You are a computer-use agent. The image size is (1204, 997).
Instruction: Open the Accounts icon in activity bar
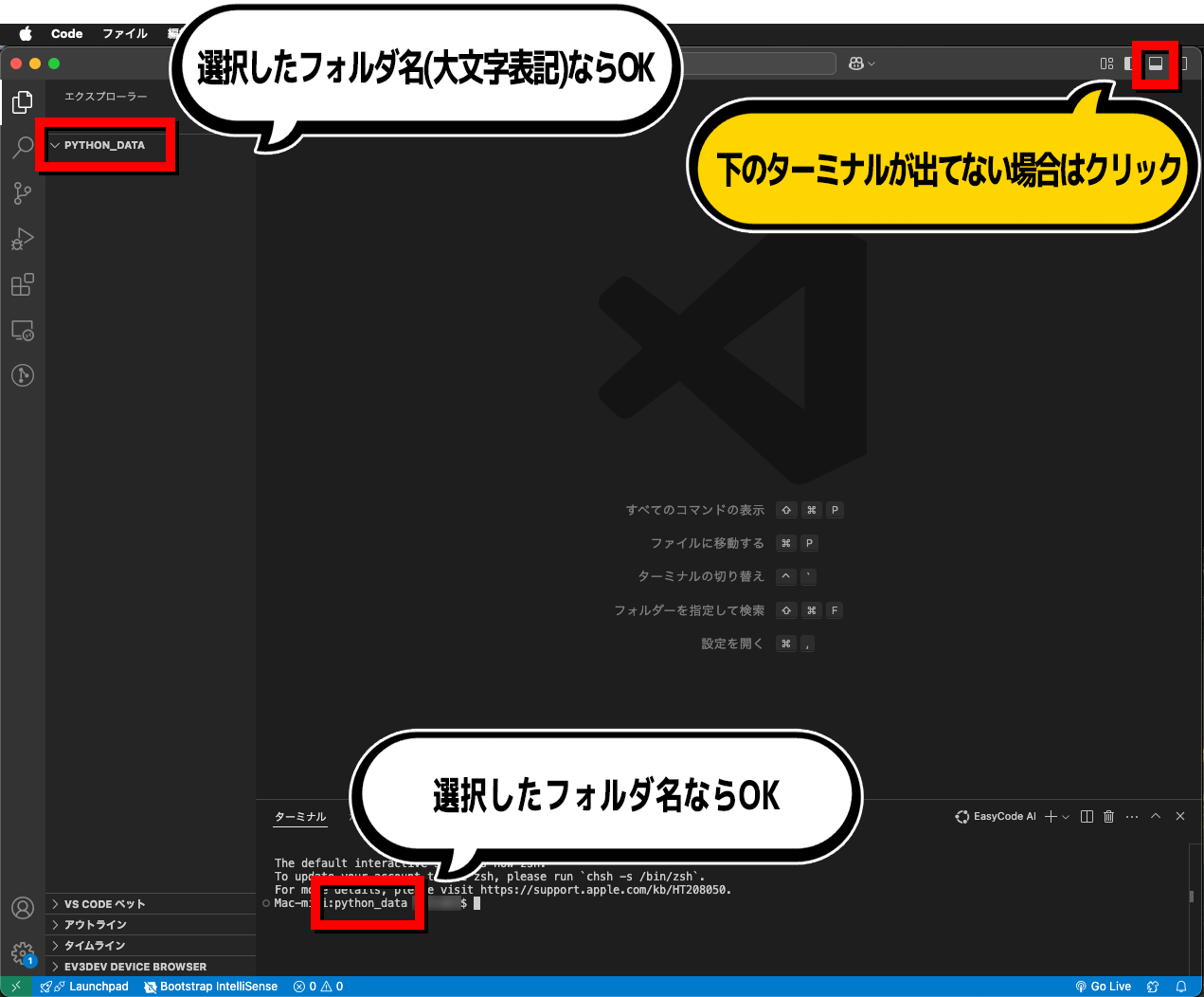pos(23,908)
